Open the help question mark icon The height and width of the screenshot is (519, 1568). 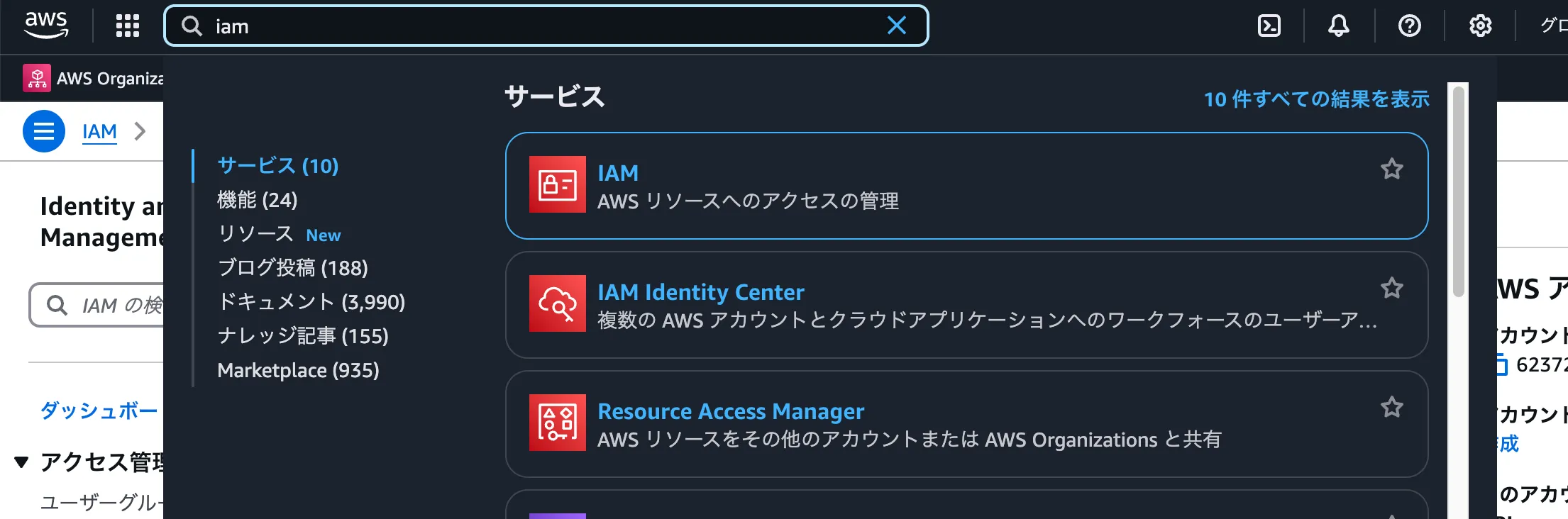[x=1409, y=26]
